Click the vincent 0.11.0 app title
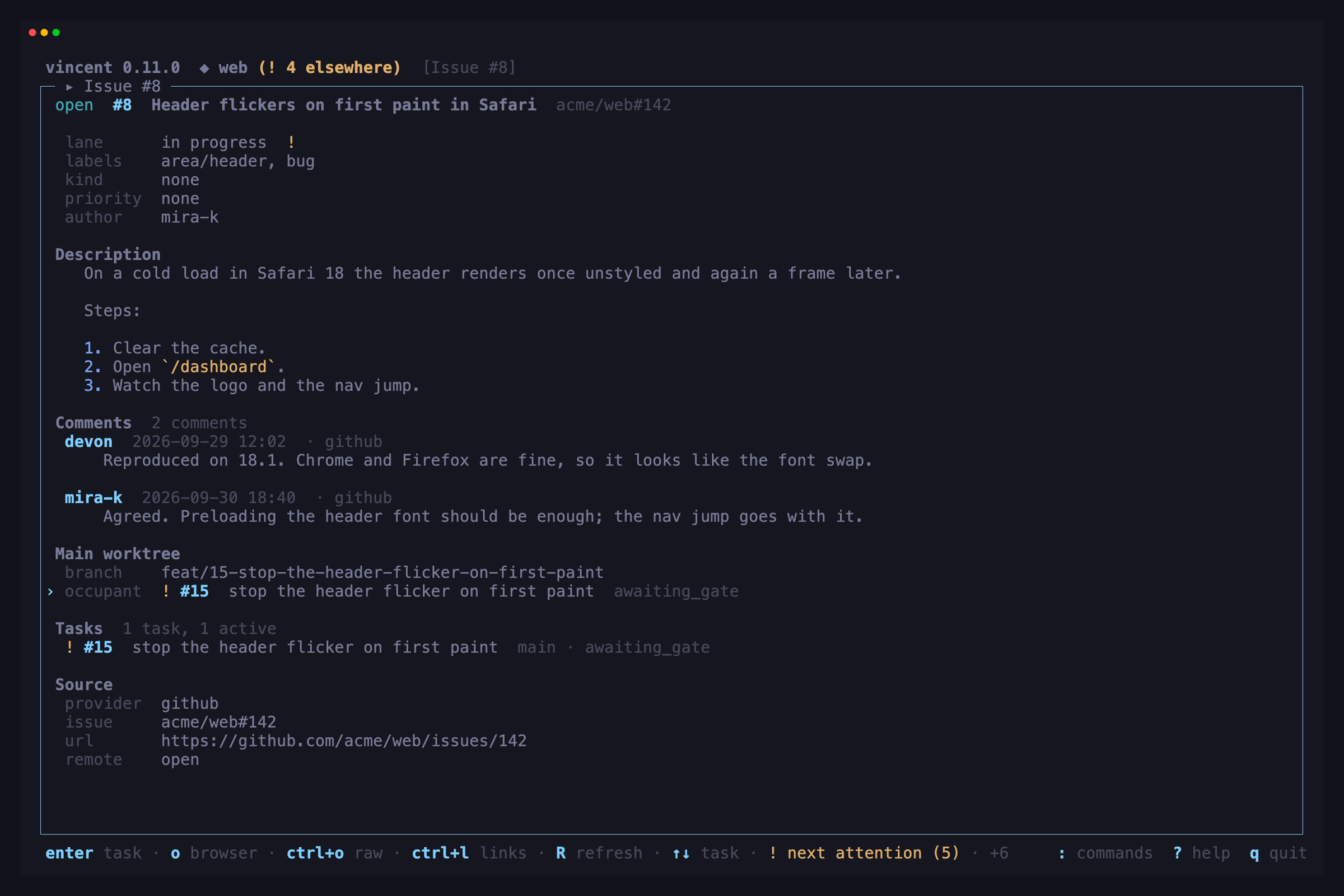This screenshot has height=896, width=1344. (113, 68)
